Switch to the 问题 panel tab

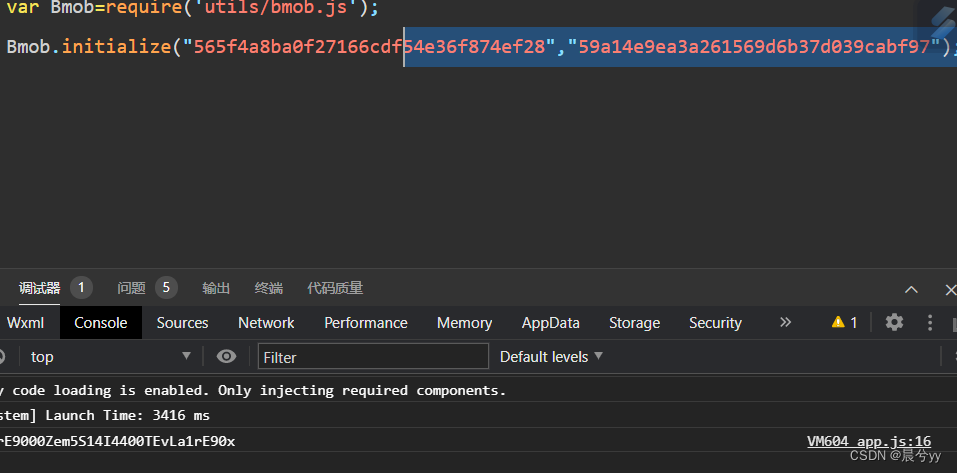point(131,288)
